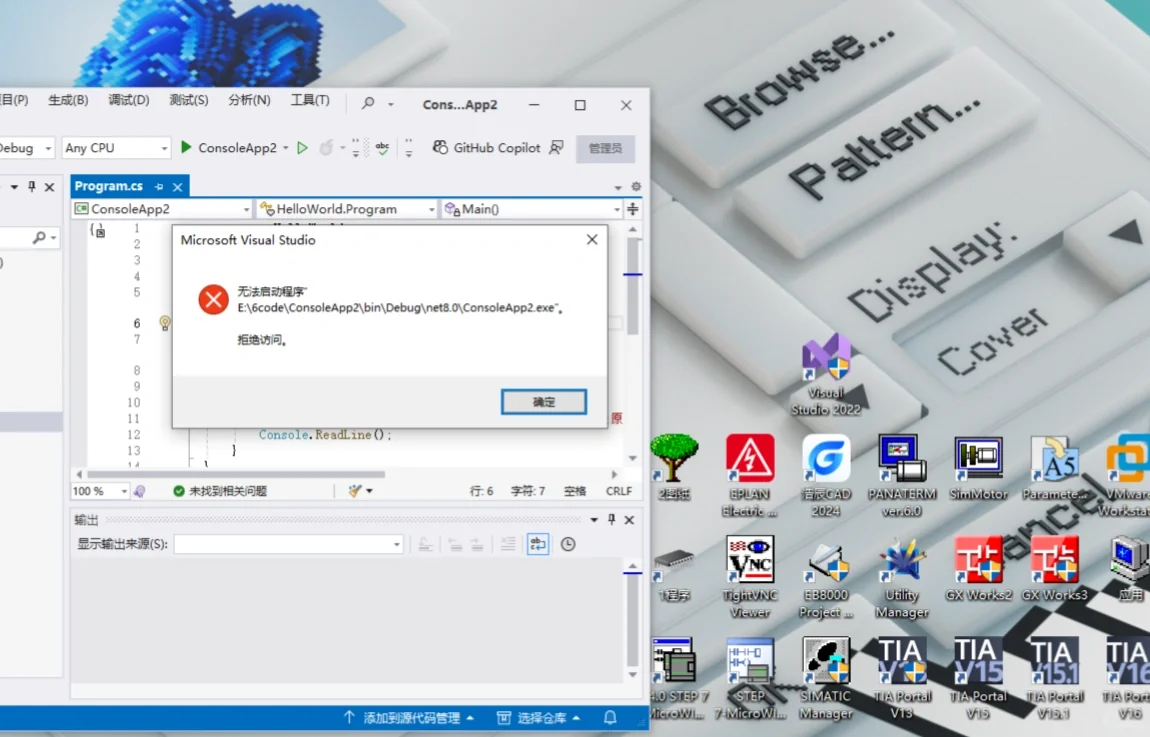Image resolution: width=1150 pixels, height=737 pixels.
Task: Expand 添加到源代码管理 in the status bar
Action: 409,718
